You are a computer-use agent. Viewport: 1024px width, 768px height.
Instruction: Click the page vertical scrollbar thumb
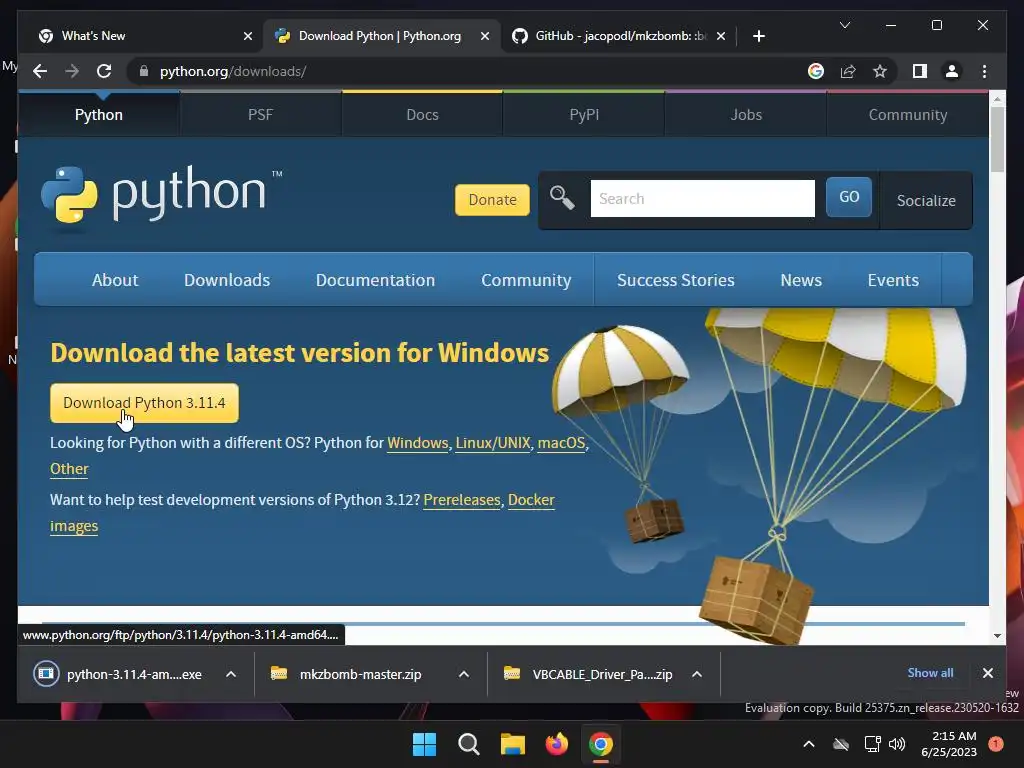pos(997,140)
